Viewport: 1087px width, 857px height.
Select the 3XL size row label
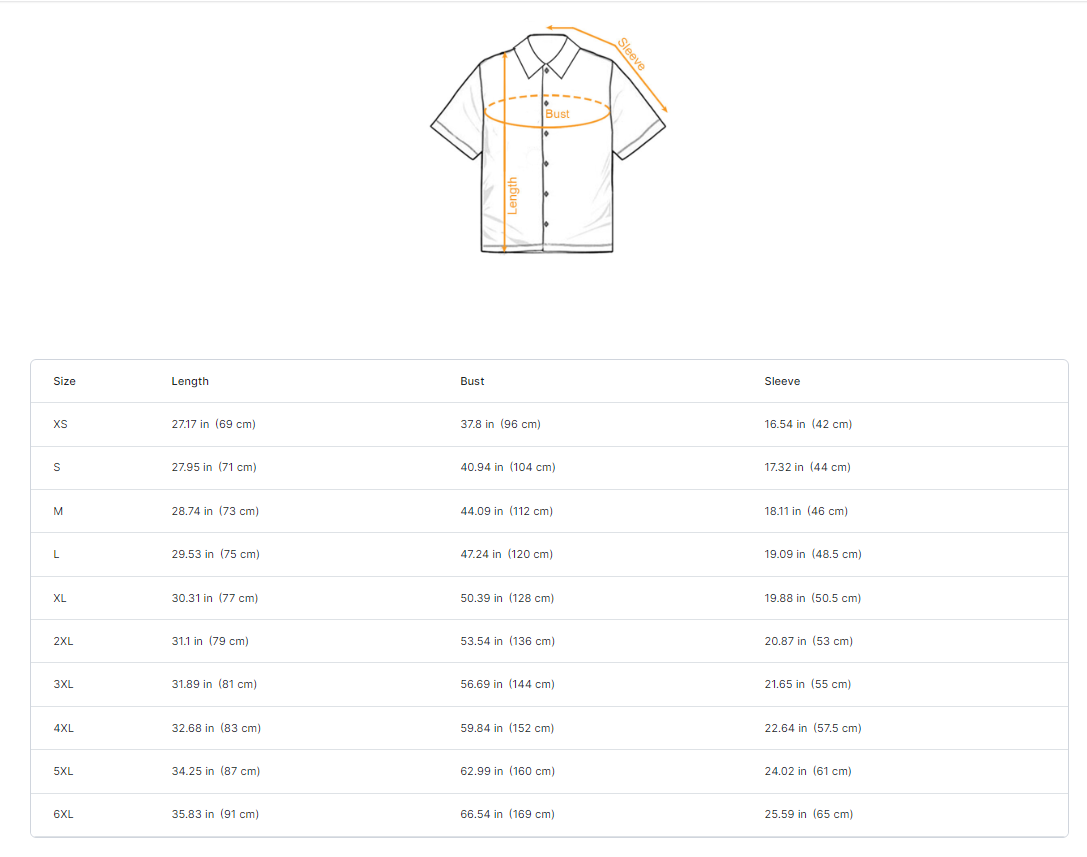point(63,684)
